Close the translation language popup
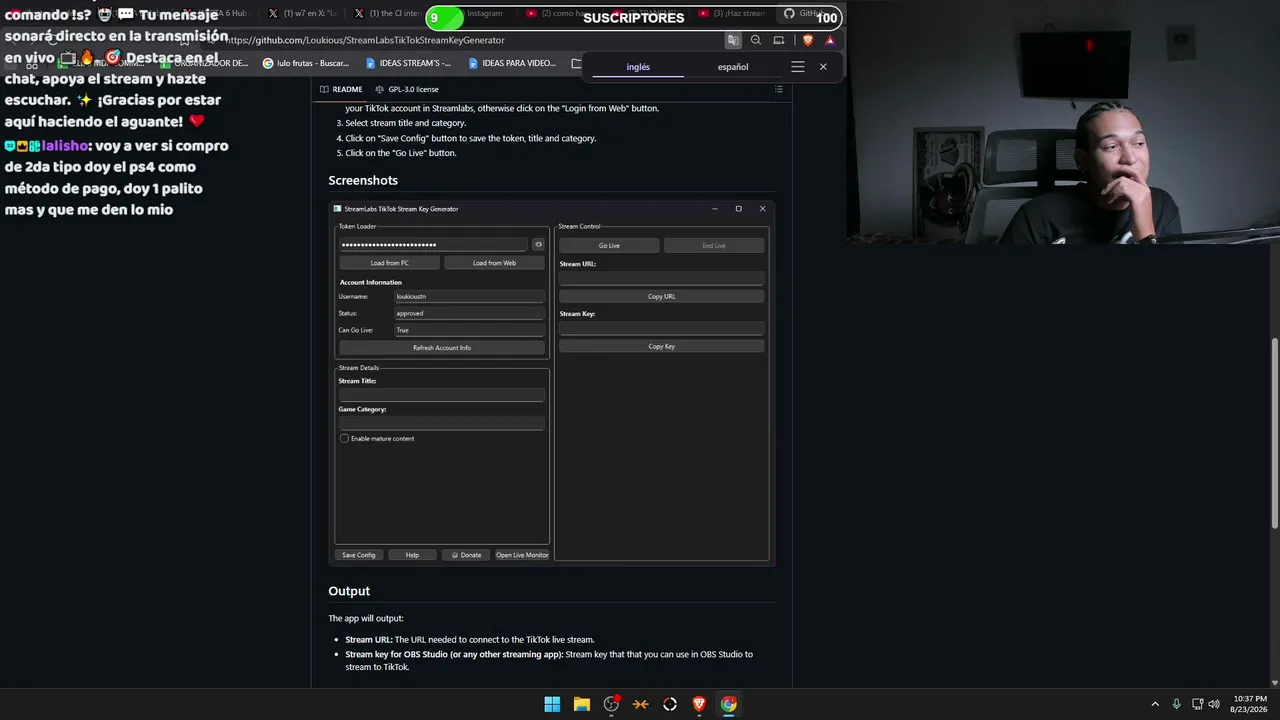1280x720 pixels. tap(823, 67)
